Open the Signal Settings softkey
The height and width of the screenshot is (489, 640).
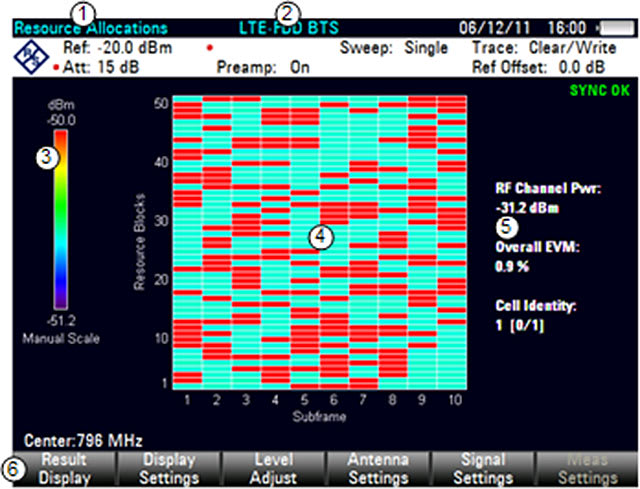tap(483, 469)
